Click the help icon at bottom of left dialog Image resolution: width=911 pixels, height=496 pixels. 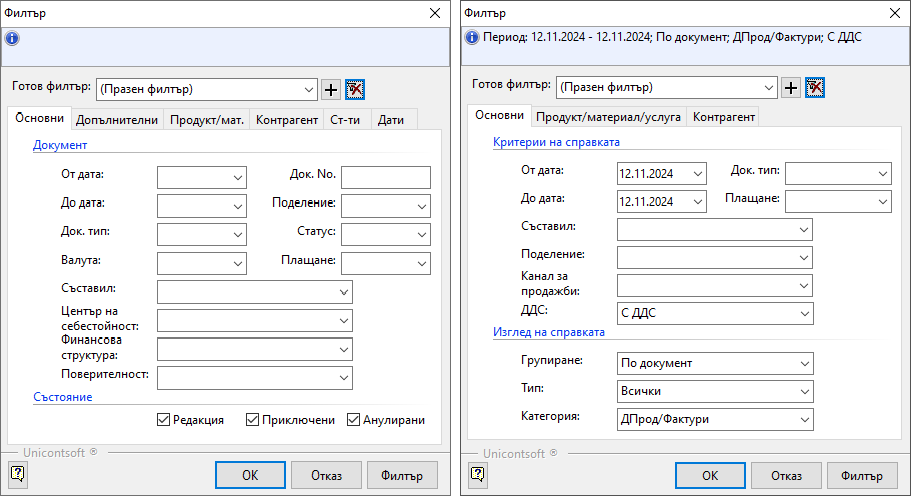[17, 474]
